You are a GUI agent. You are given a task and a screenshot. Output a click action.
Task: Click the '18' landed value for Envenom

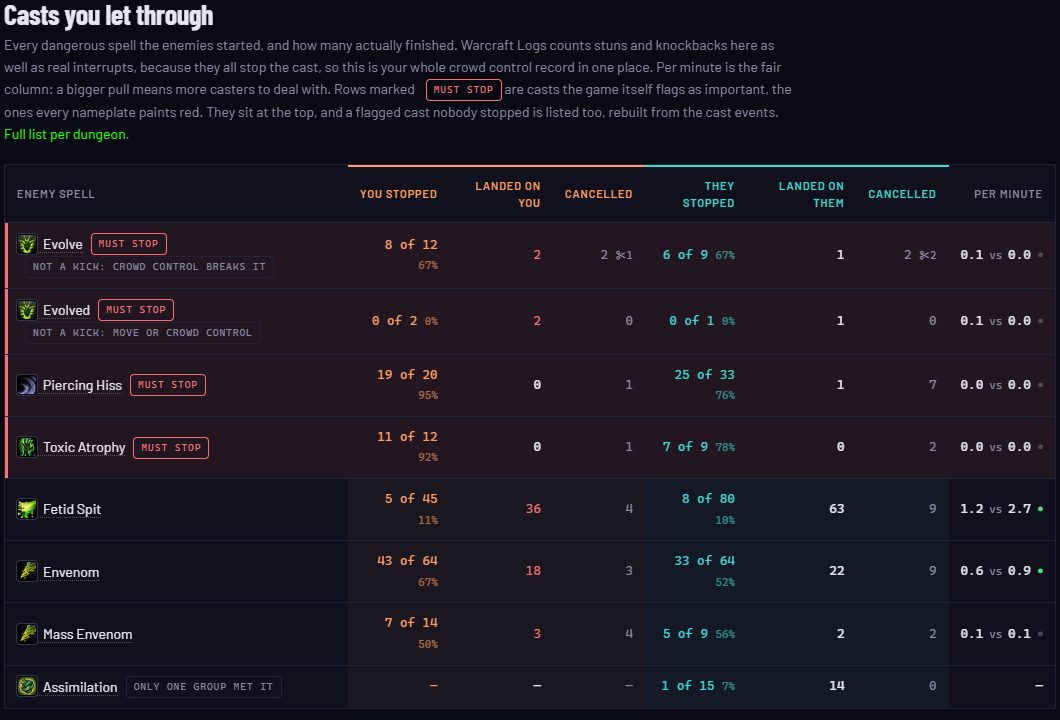[533, 571]
